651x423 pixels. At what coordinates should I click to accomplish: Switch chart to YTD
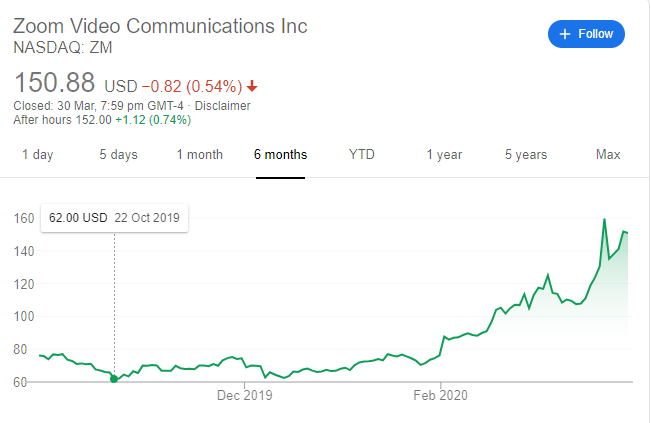tap(362, 154)
